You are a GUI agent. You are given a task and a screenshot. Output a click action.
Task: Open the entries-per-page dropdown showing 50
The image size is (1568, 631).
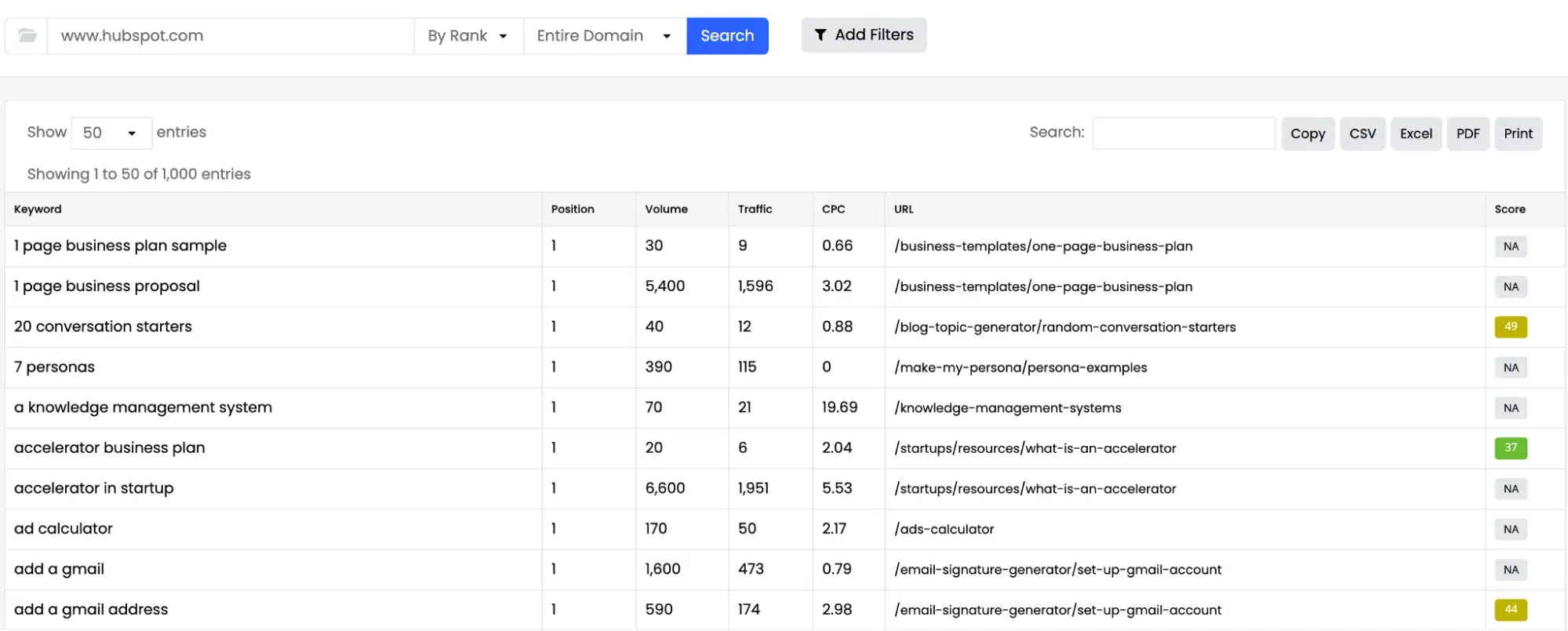coord(111,133)
